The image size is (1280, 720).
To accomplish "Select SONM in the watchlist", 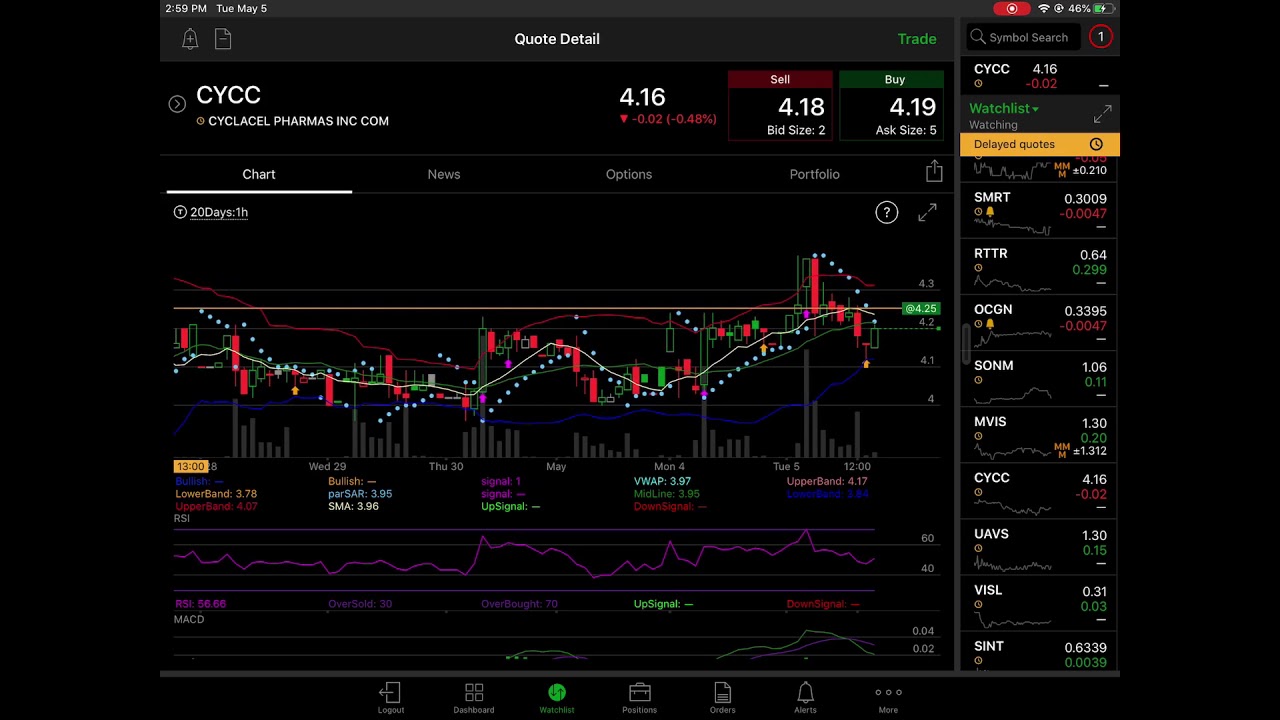I will click(x=1040, y=378).
